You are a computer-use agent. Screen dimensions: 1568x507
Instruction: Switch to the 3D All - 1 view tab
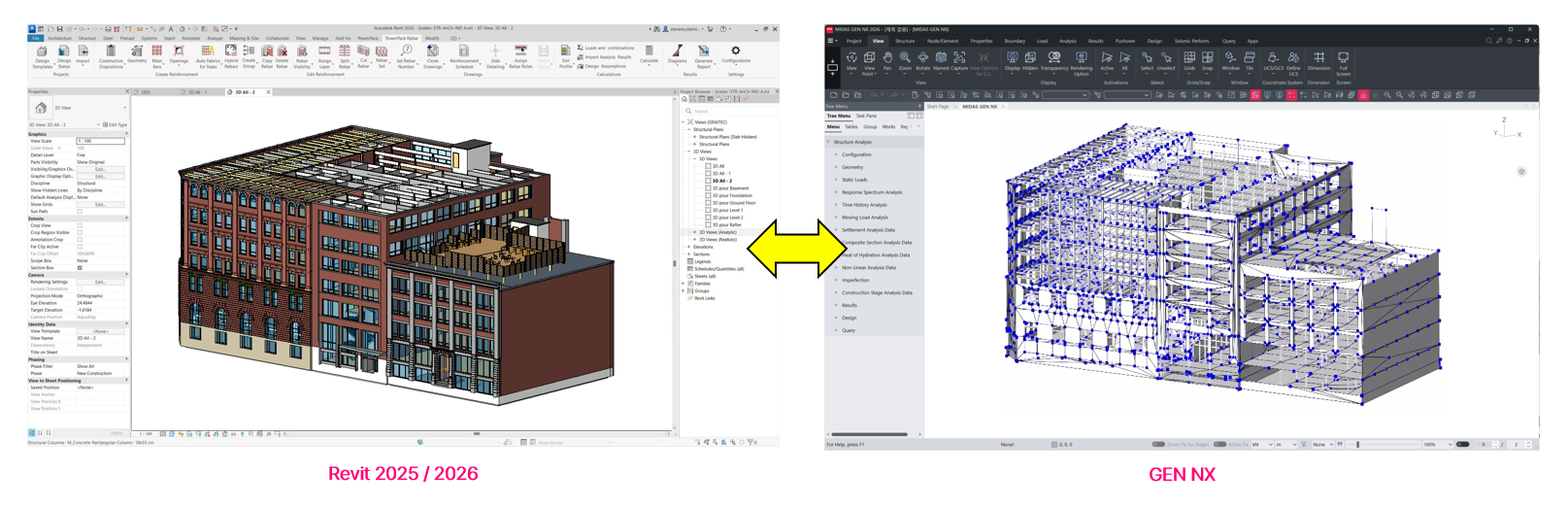pyautogui.click(x=197, y=92)
